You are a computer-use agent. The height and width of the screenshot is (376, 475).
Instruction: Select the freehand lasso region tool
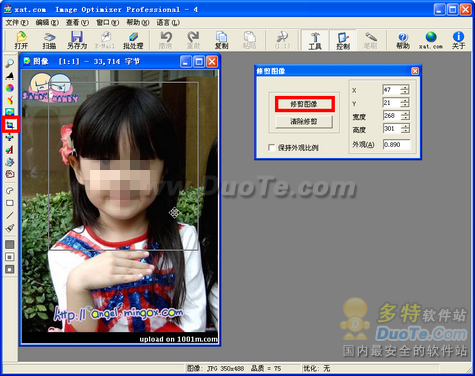[x=10, y=190]
